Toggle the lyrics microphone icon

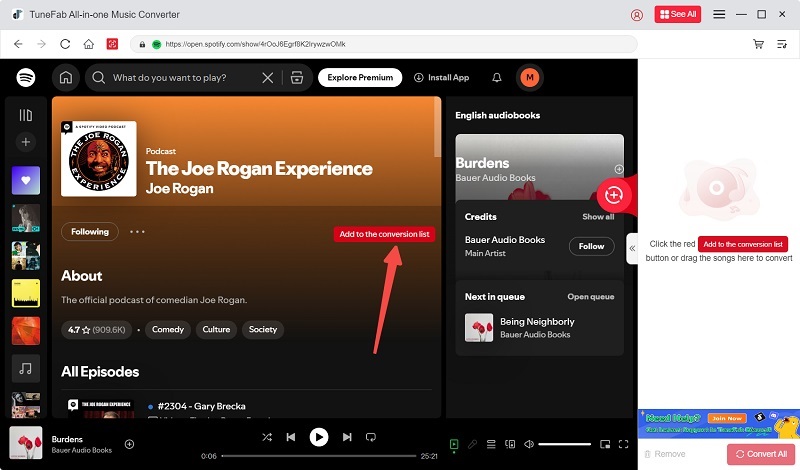[x=472, y=444]
